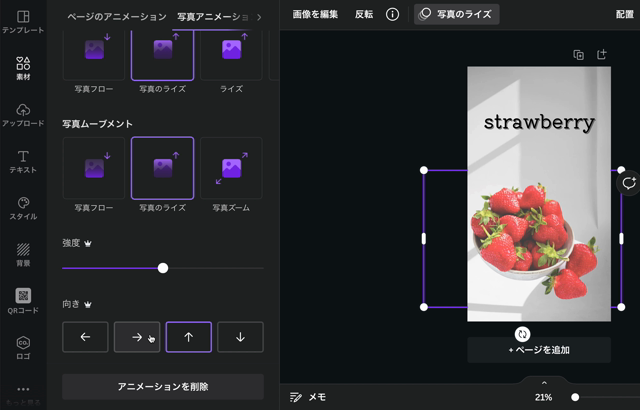Click the rotate handle below image
This screenshot has width=640, height=410.
coord(522,334)
